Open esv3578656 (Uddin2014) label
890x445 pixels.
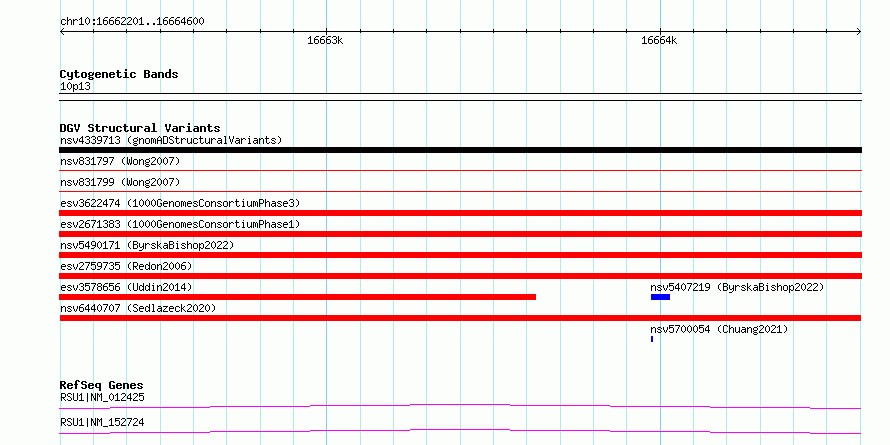point(126,287)
